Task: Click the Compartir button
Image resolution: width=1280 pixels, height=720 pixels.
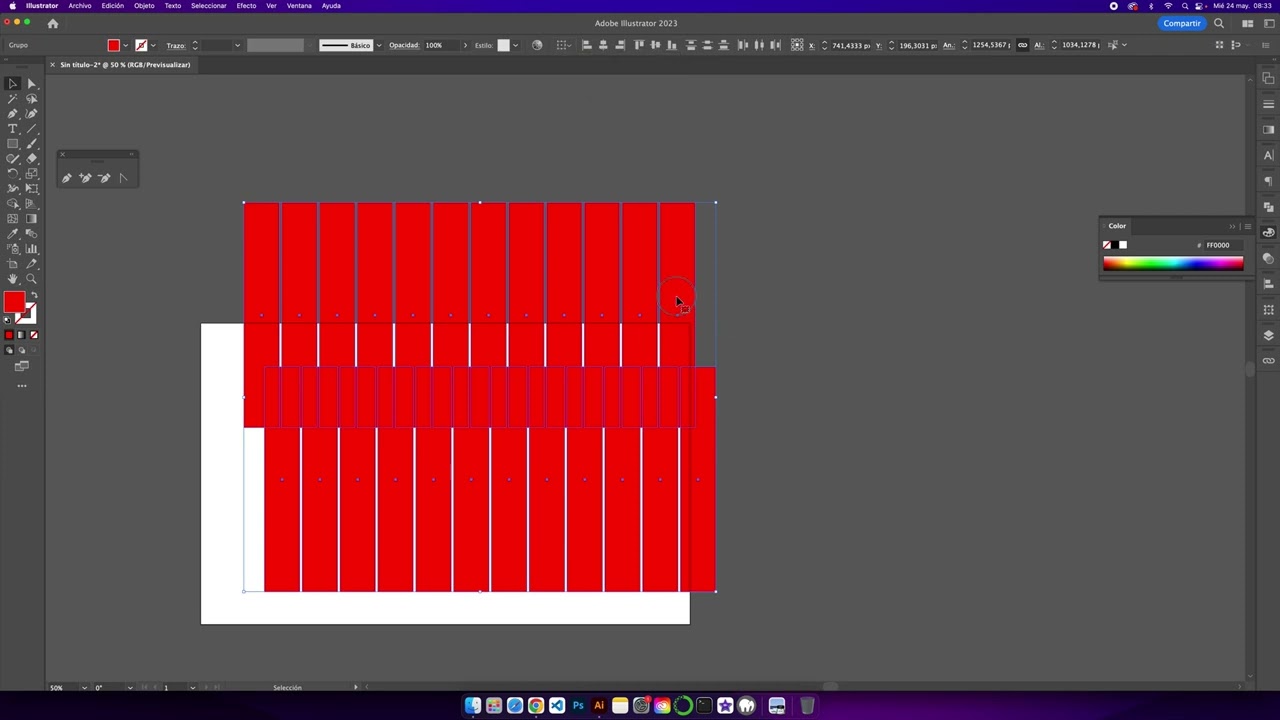Action: tap(1182, 23)
